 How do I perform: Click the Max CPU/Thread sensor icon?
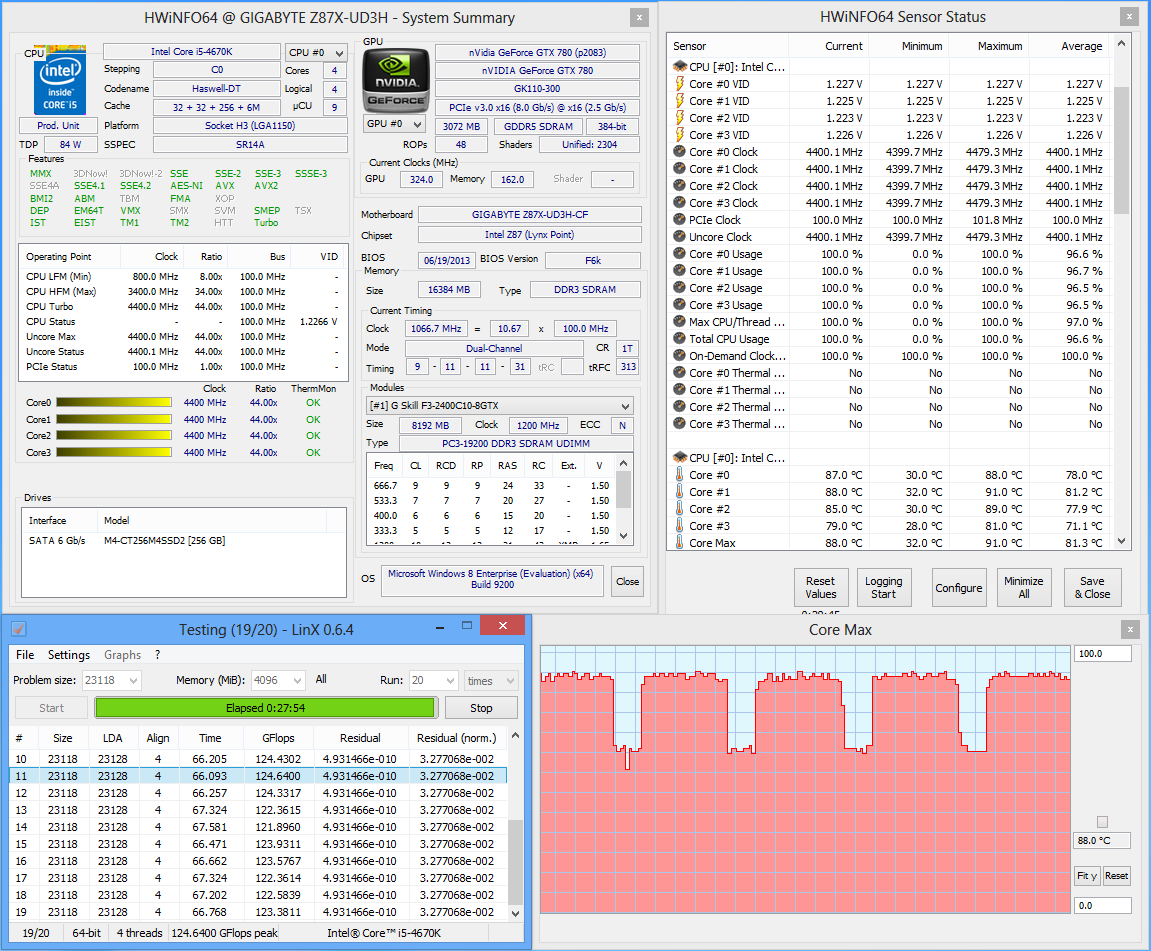[680, 321]
